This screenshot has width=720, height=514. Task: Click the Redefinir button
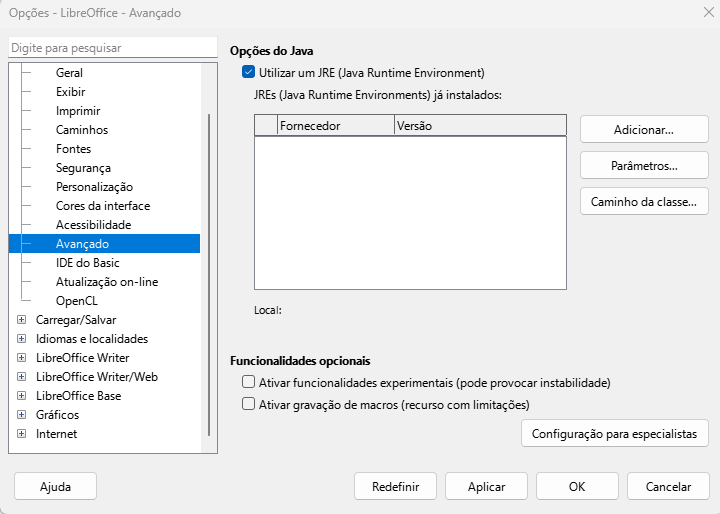(395, 486)
